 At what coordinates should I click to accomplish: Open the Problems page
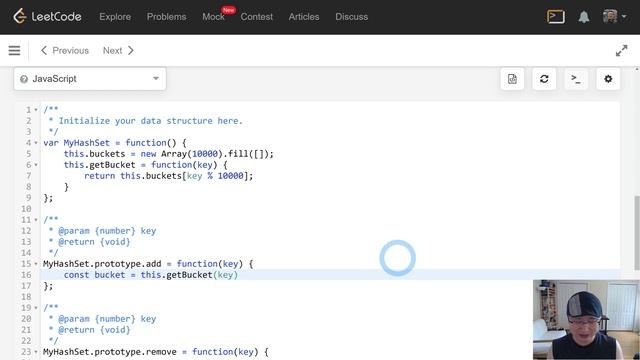pyautogui.click(x=167, y=17)
